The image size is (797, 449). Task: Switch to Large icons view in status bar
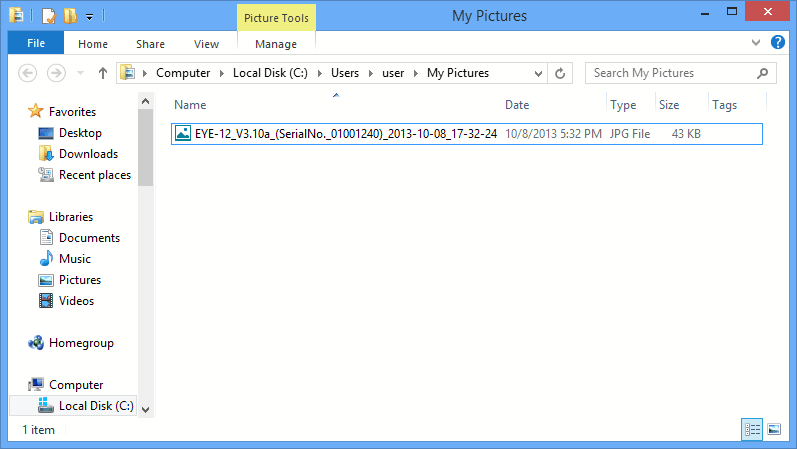[x=774, y=430]
